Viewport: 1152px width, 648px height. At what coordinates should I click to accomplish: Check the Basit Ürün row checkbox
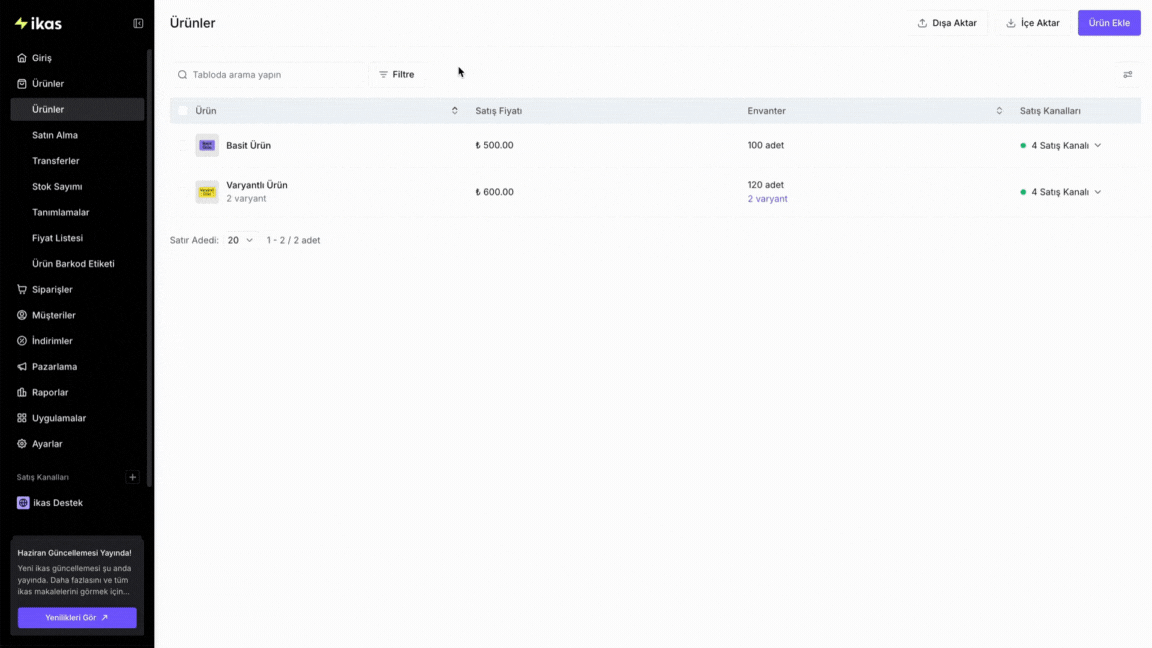[183, 145]
